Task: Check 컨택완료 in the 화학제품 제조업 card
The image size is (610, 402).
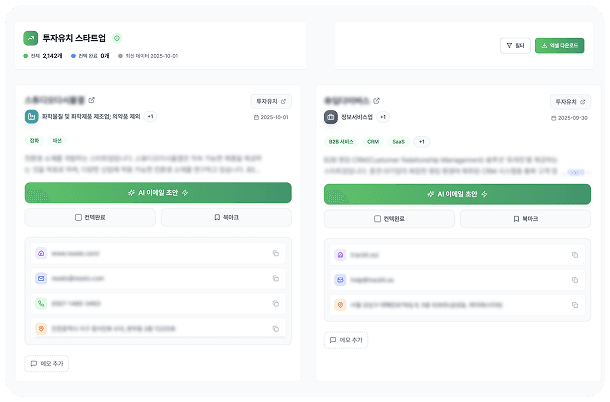Action: (90, 217)
